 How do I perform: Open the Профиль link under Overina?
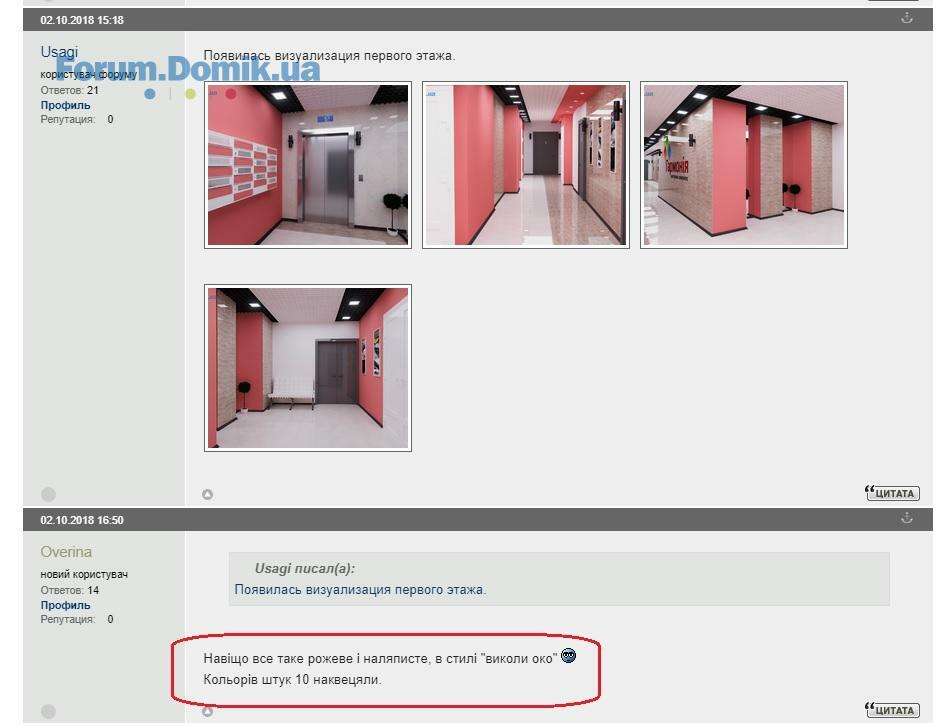(65, 605)
